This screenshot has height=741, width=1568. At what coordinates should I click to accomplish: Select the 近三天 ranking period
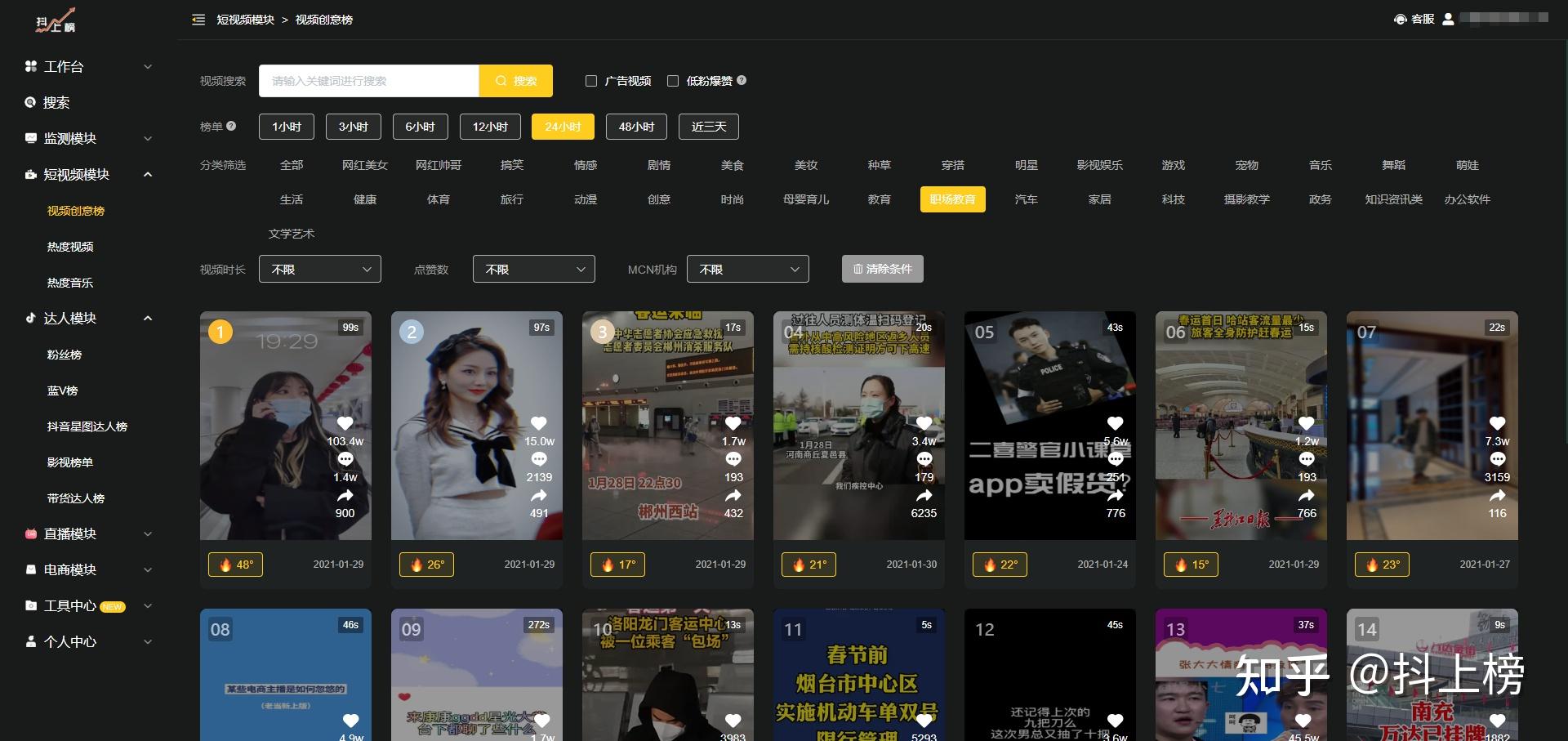click(709, 127)
